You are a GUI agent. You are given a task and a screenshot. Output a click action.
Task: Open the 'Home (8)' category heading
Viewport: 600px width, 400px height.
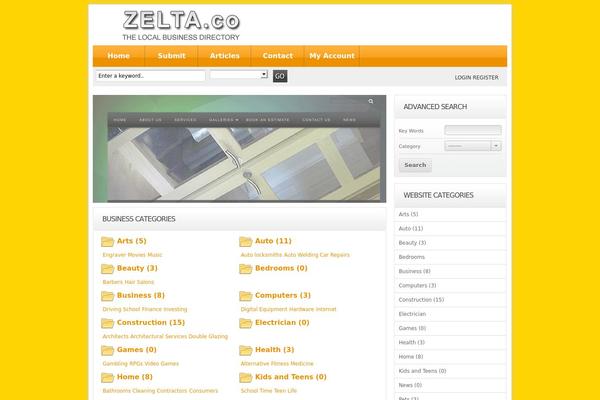coord(135,377)
